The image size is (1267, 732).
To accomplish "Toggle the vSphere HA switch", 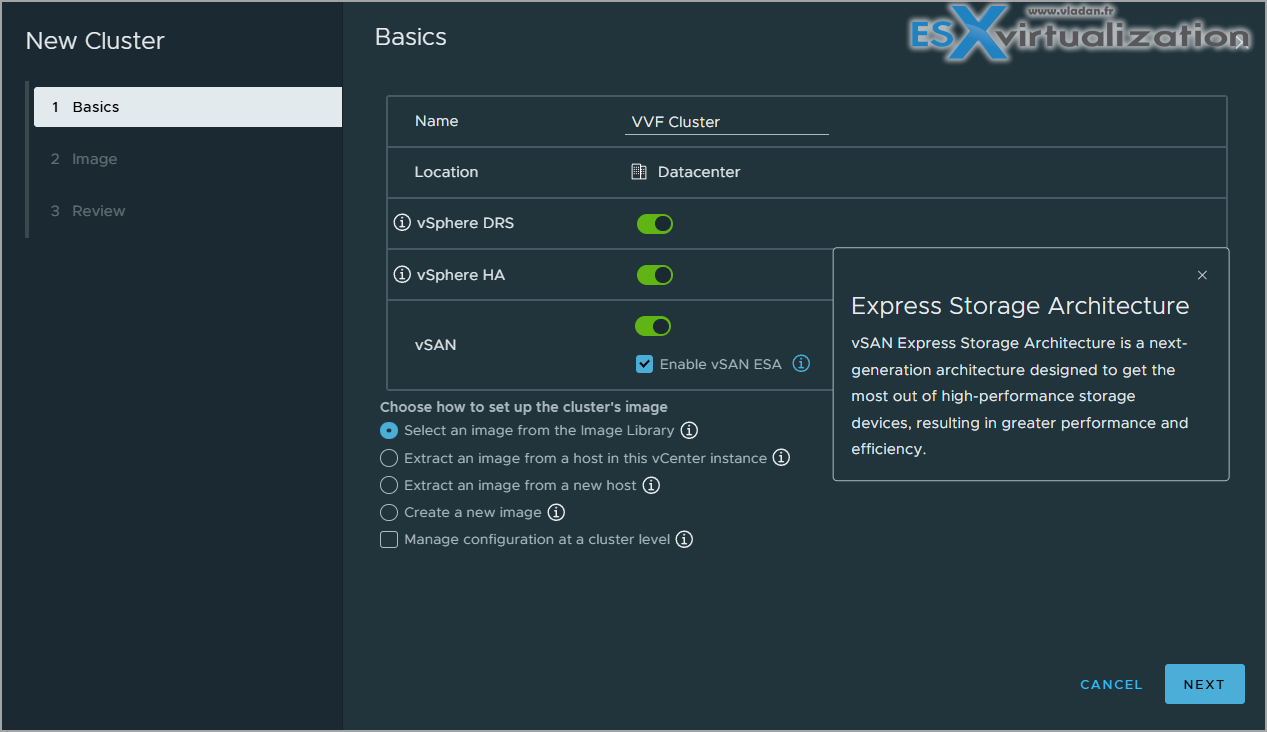I will (x=655, y=274).
